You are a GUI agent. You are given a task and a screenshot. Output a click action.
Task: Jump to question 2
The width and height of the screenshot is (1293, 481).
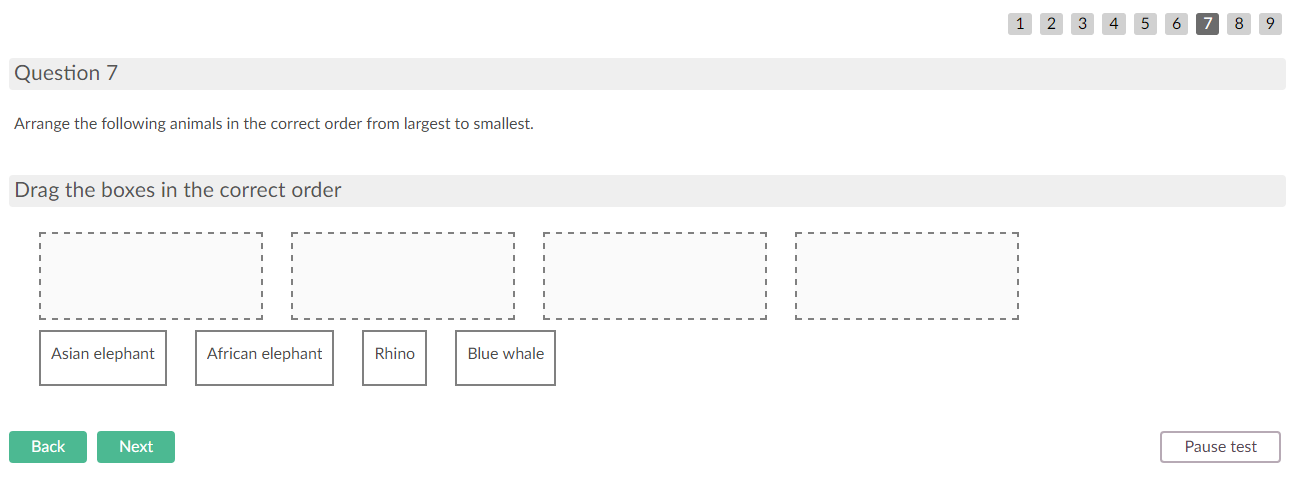pos(1051,24)
